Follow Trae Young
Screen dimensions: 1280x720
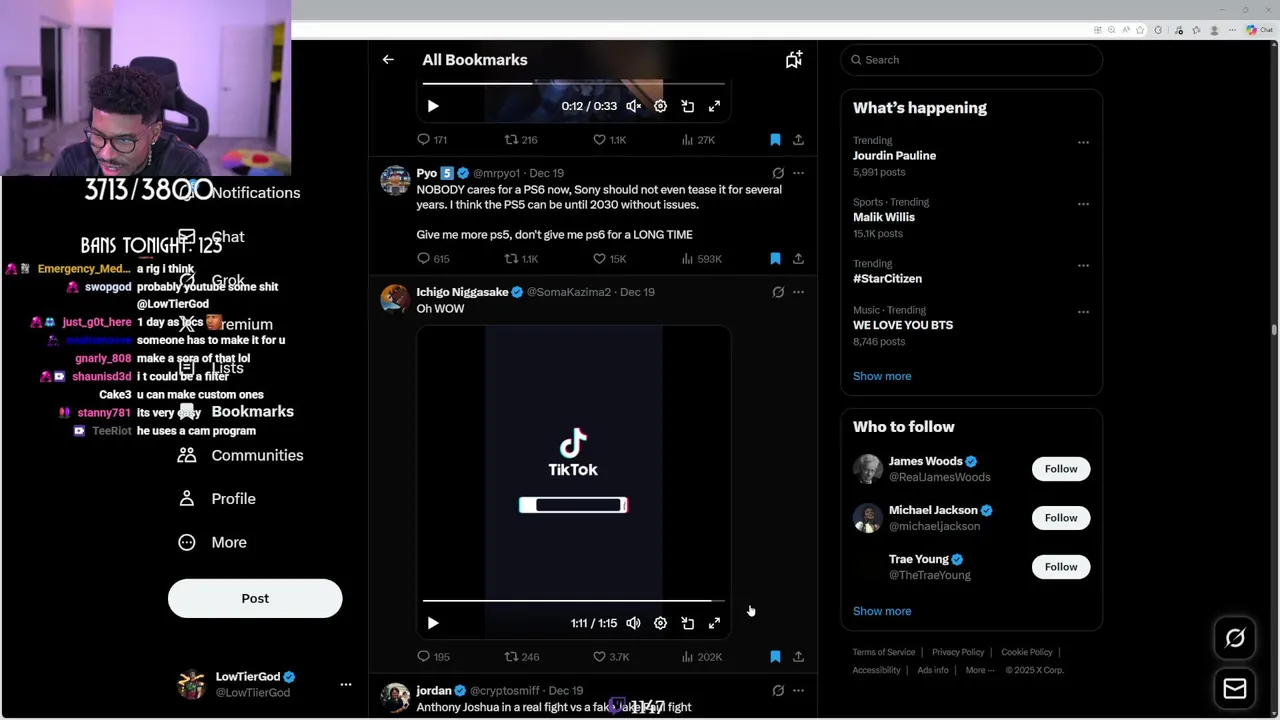1061,567
